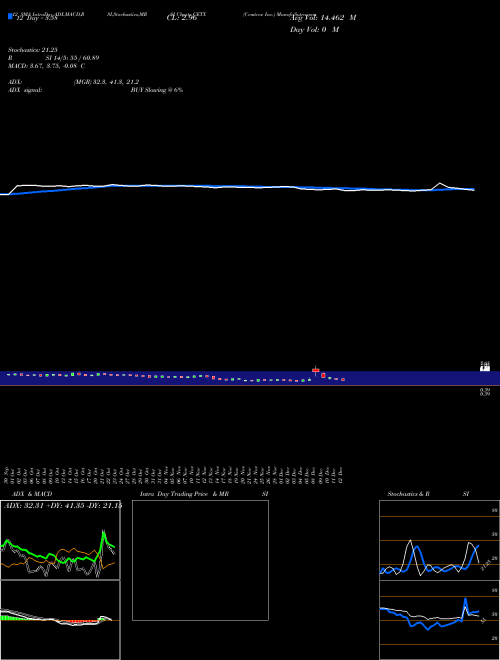Click the "3.39" price axis label
This screenshot has width=500, height=660.
(485, 392)
